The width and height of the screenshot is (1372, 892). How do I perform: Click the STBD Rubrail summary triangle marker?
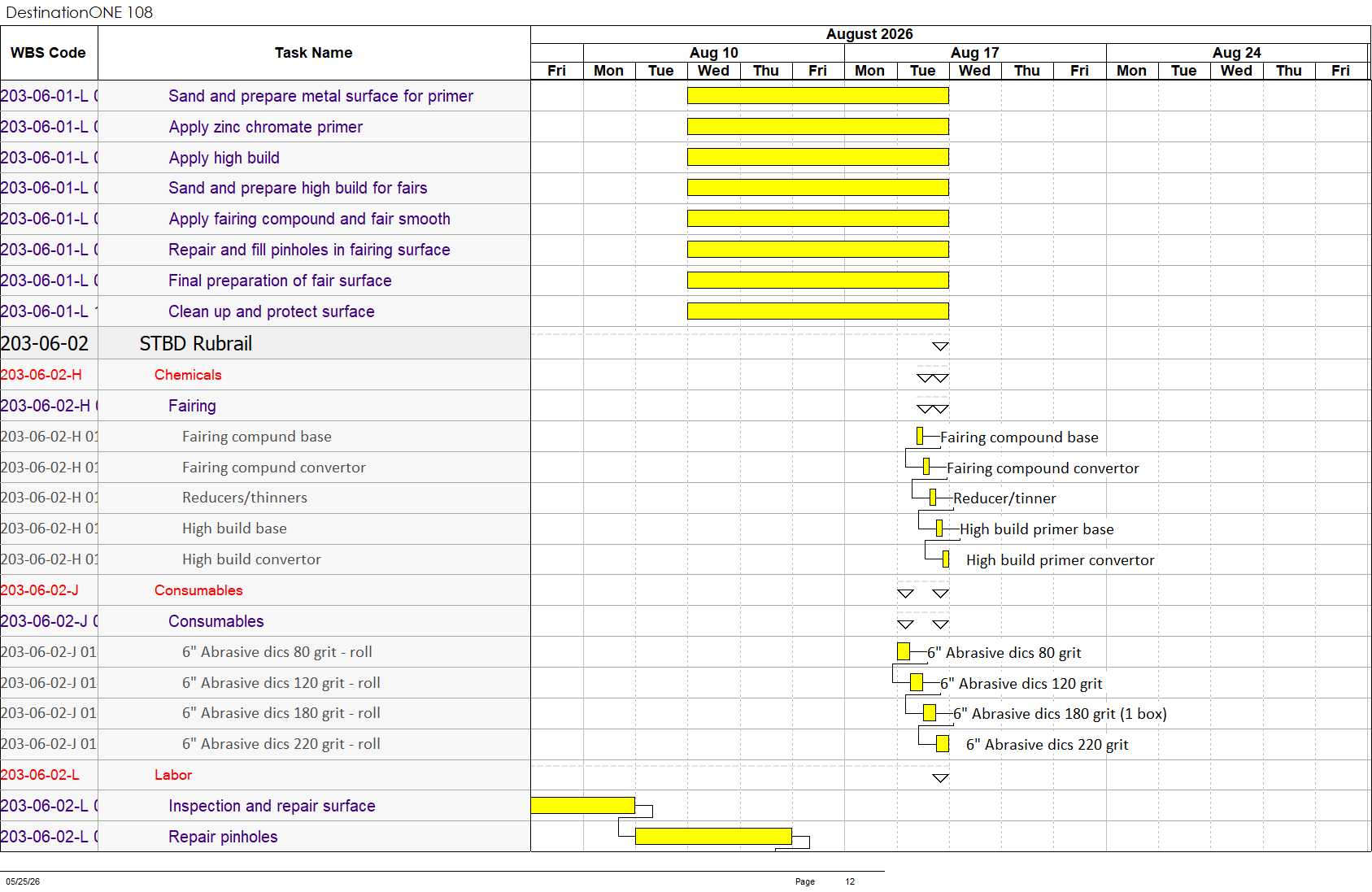941,346
